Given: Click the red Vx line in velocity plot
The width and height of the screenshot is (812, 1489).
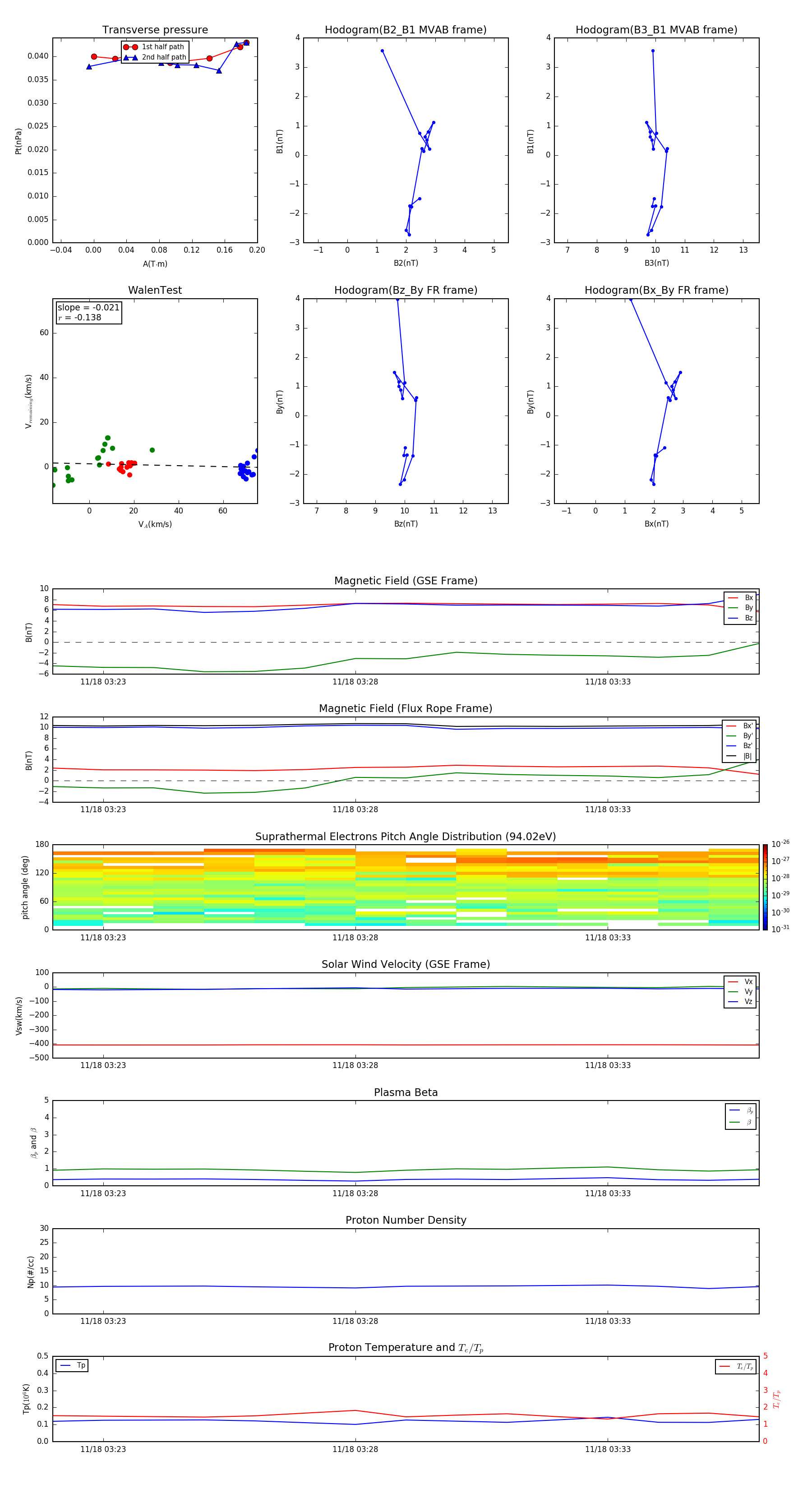Looking at the screenshot, I should coord(406,1045).
